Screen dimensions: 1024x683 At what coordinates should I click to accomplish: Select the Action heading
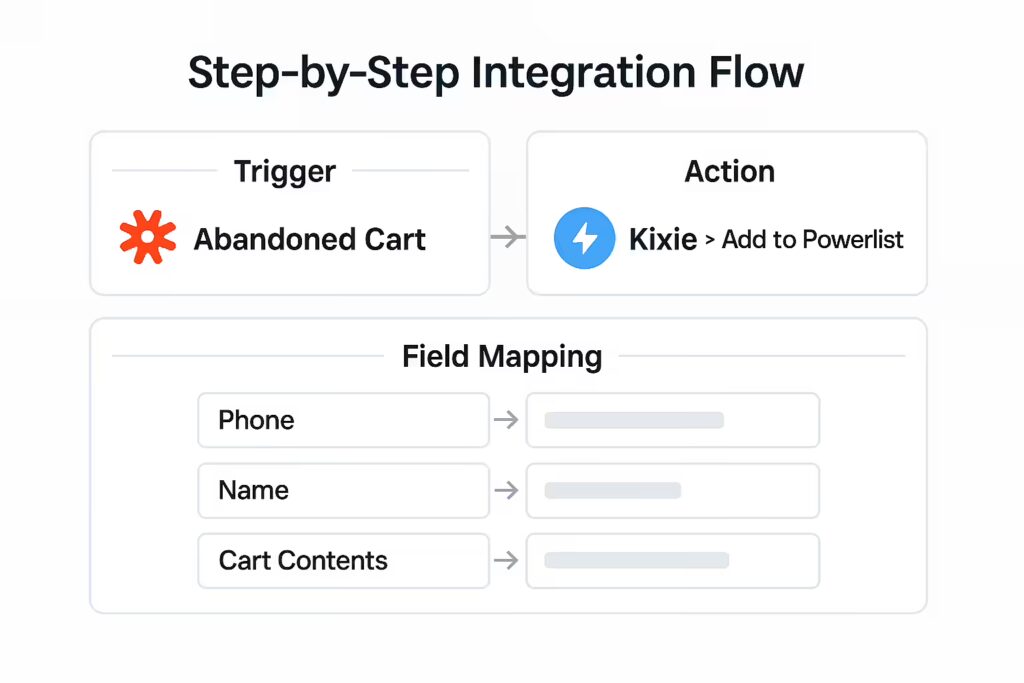click(x=729, y=171)
